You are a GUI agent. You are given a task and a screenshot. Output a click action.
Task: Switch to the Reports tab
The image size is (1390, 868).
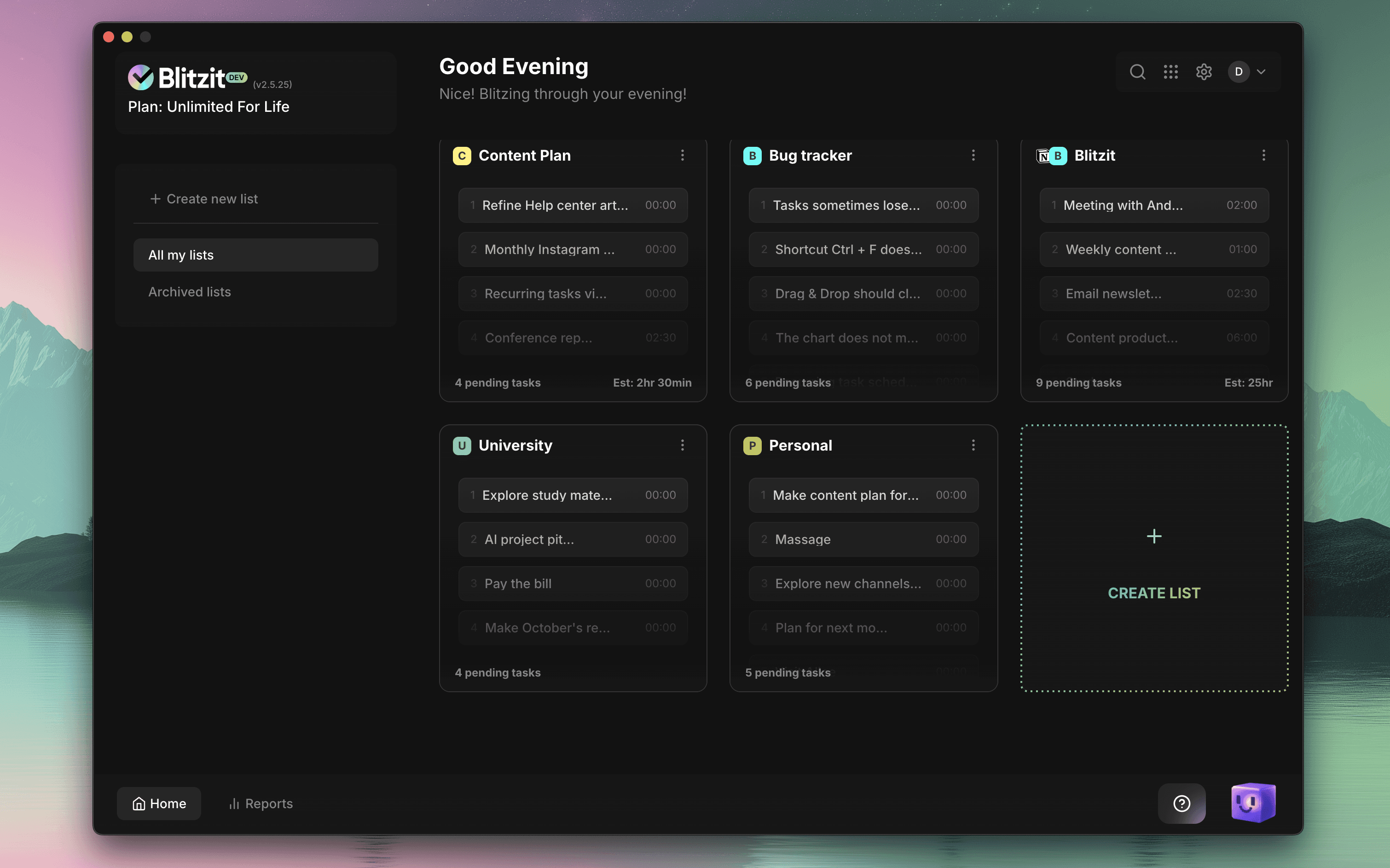pos(261,803)
